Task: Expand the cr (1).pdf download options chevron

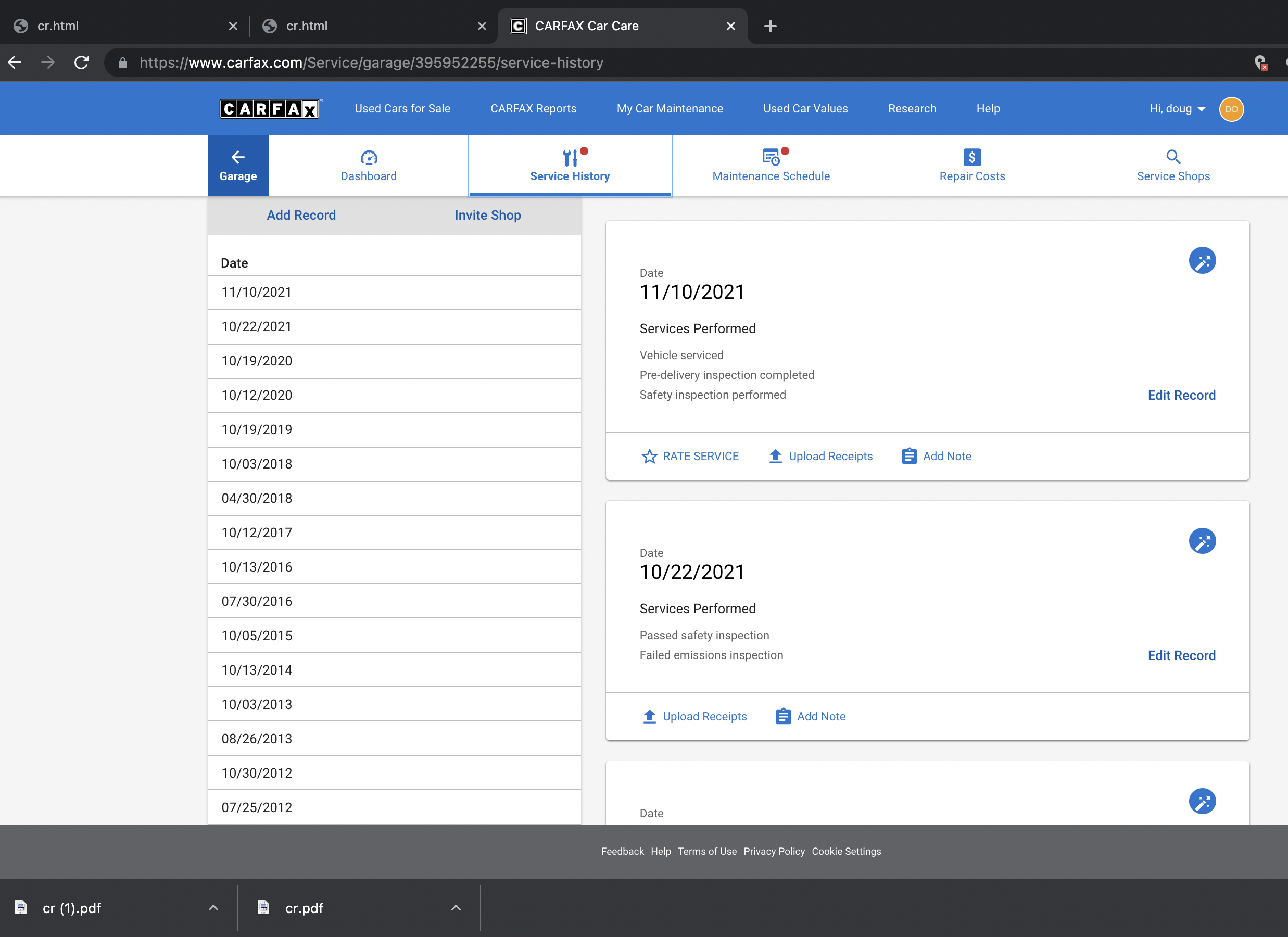Action: (x=213, y=908)
